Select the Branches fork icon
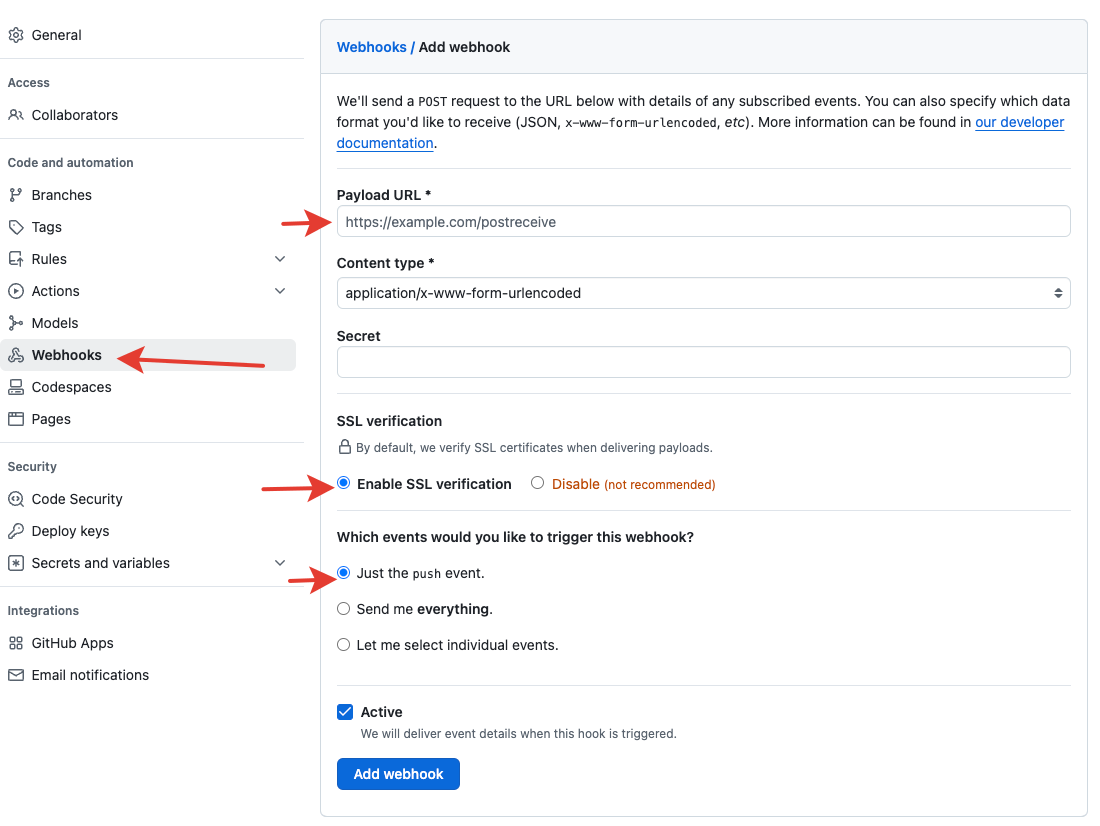Screen dimensions: 1100x826 pos(16,194)
